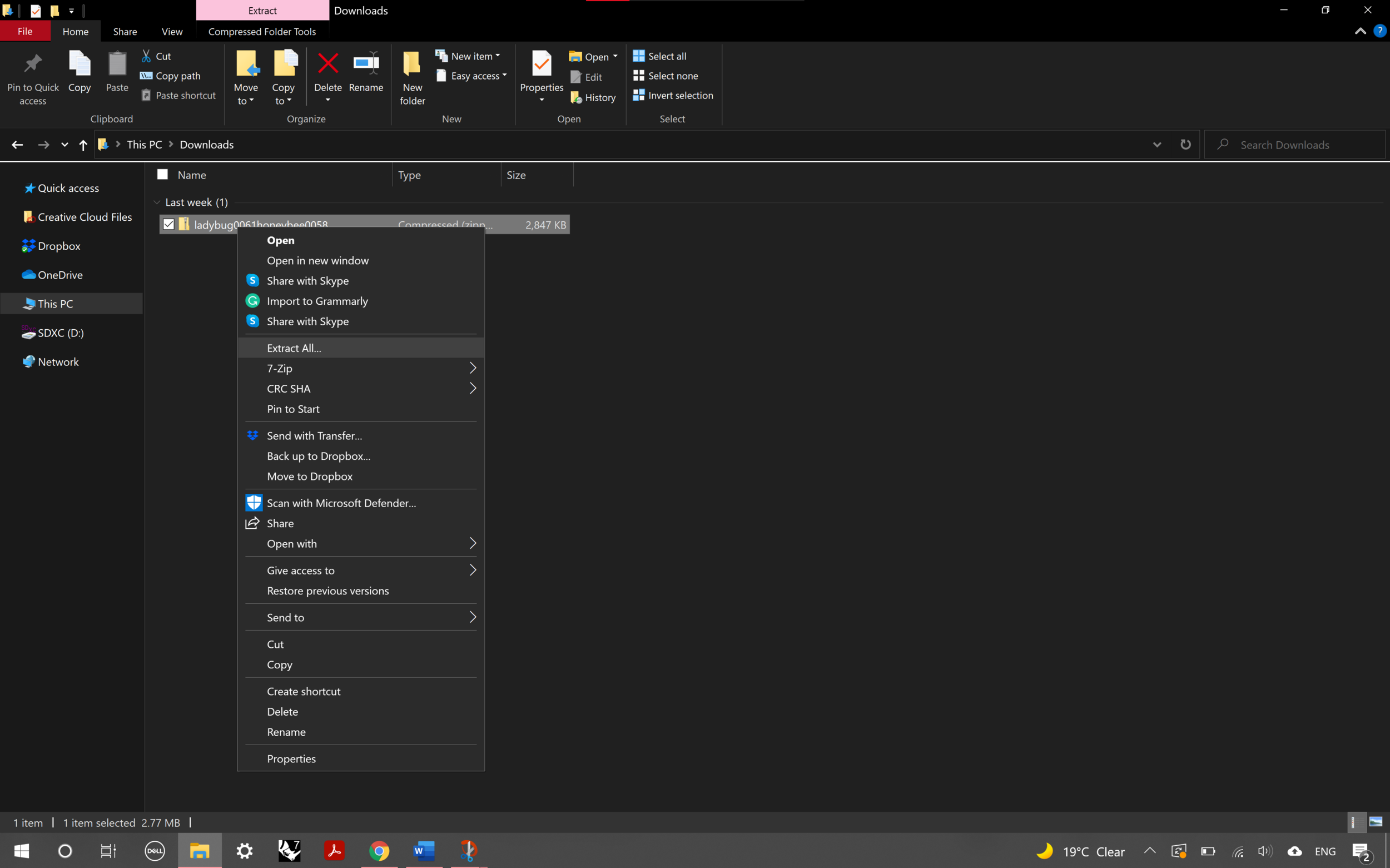The height and width of the screenshot is (868, 1390).
Task: Open the notification center icon
Action: 1362,851
